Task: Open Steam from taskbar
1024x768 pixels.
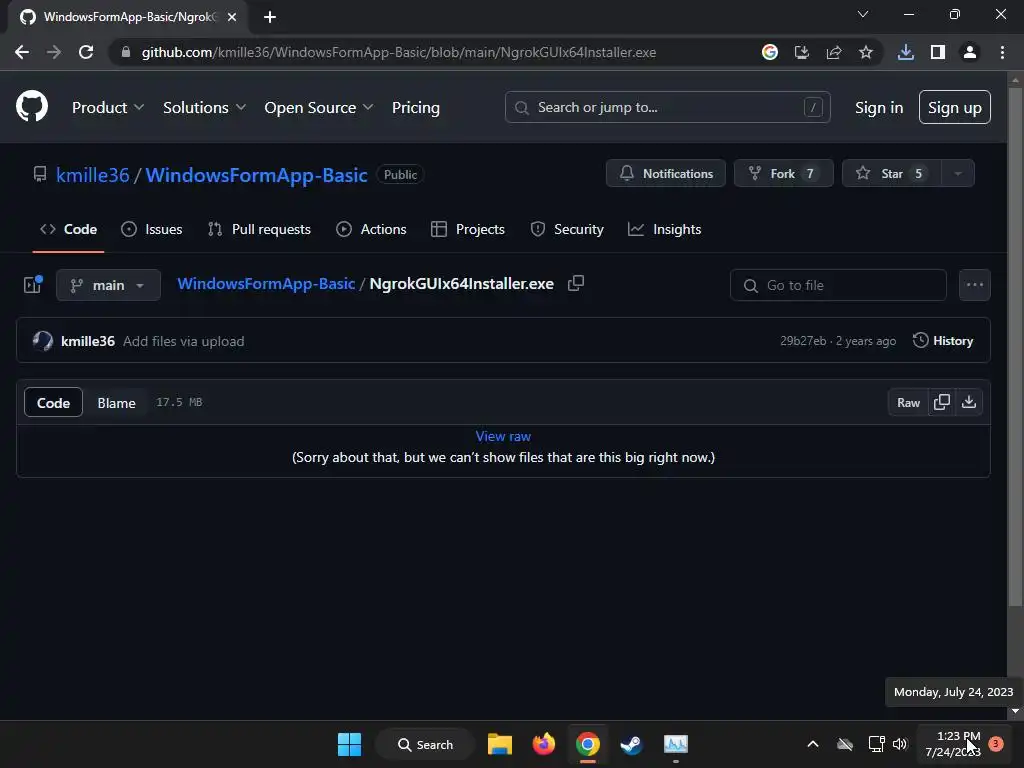Action: pos(631,744)
